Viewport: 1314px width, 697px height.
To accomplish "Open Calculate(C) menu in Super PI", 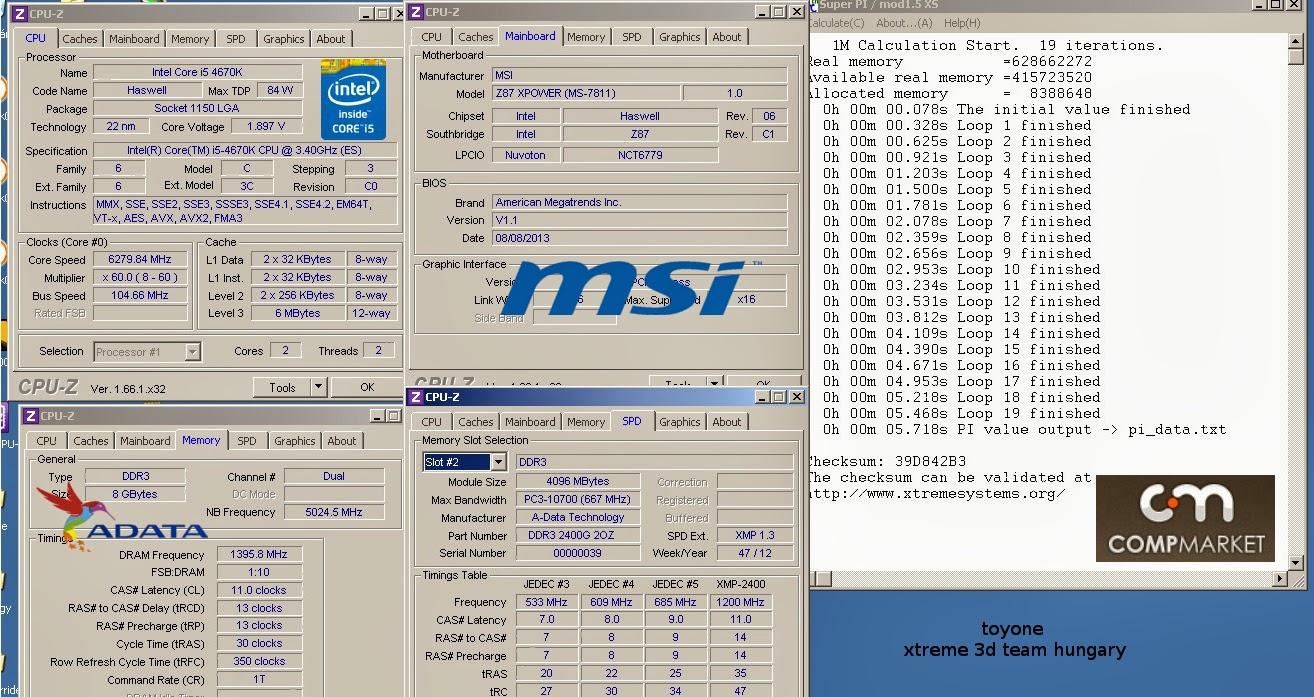I will 836,23.
